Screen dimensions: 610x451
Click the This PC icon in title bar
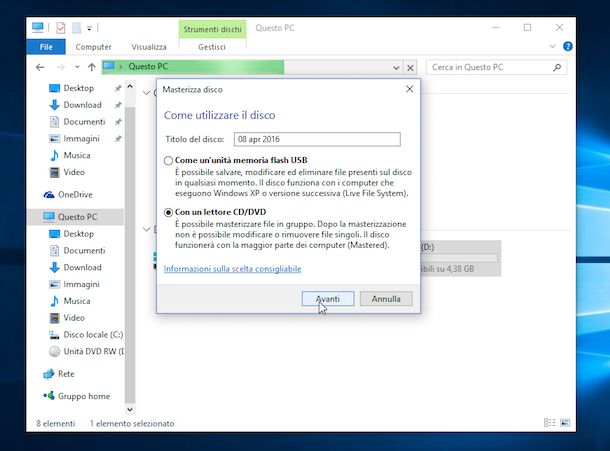38,28
